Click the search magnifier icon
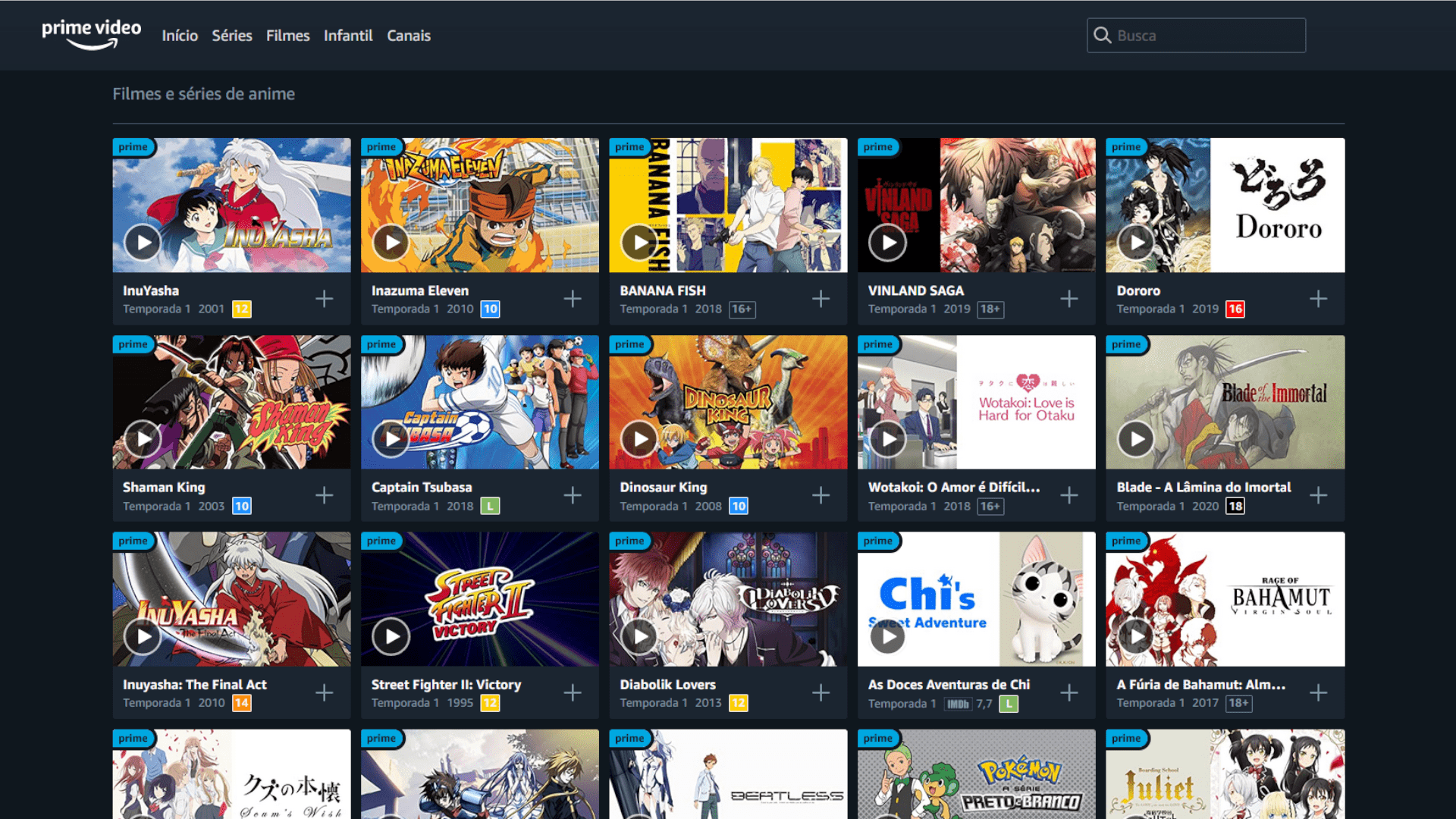 click(x=1103, y=35)
